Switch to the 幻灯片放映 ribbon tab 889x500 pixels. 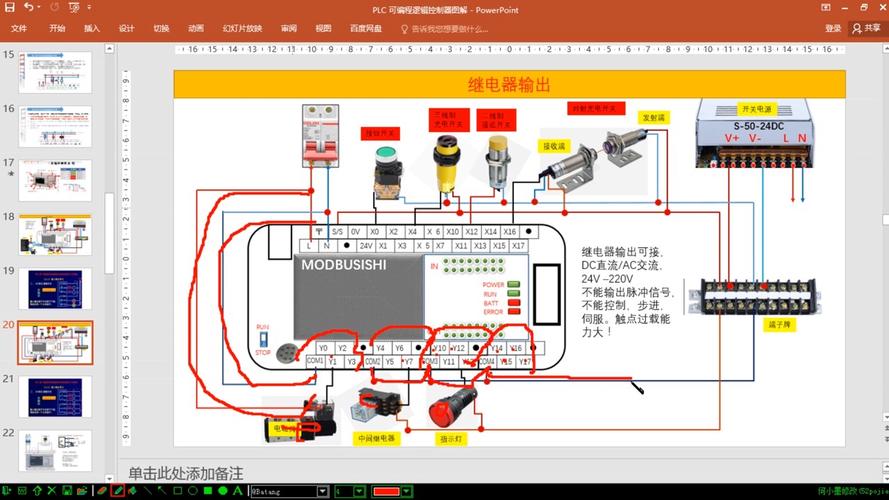[x=242, y=29]
